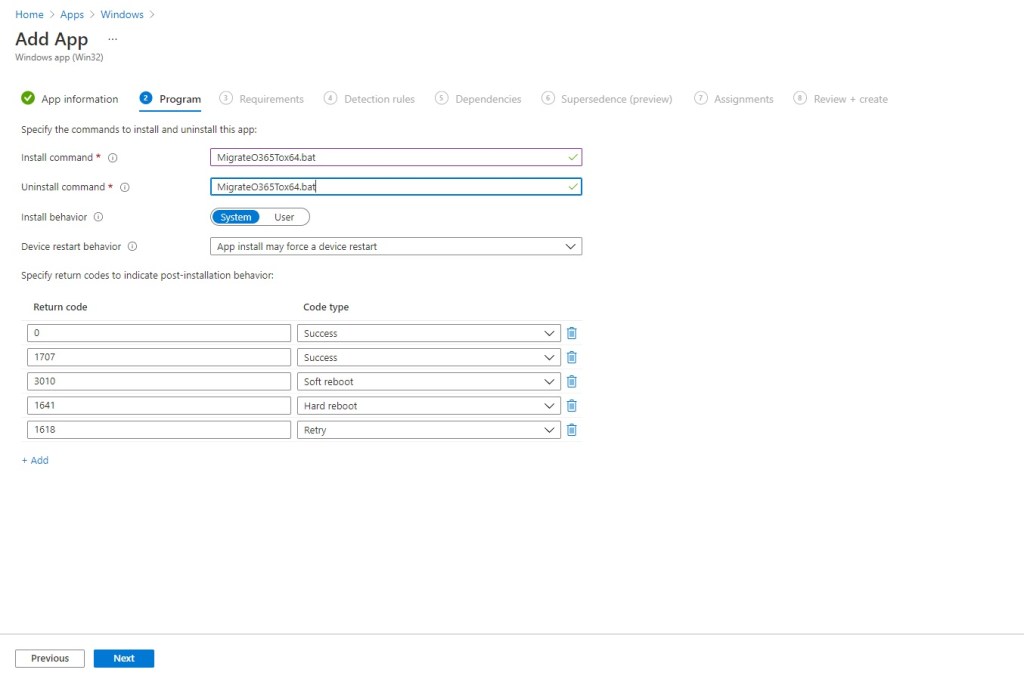Set install behavior to User

[x=284, y=217]
